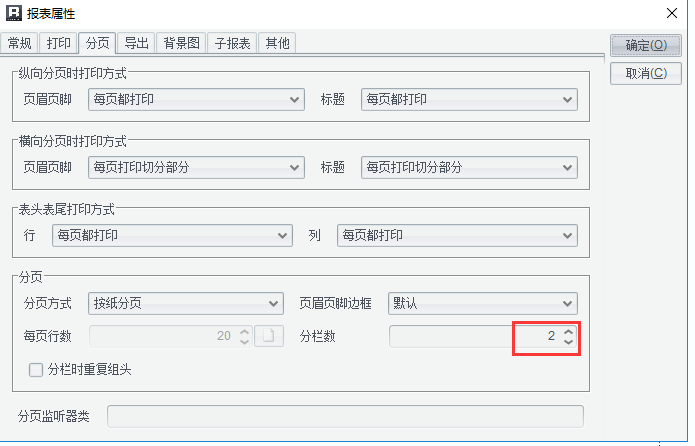Click the 分页方式 label
695x446 pixels.
pyautogui.click(x=47, y=304)
